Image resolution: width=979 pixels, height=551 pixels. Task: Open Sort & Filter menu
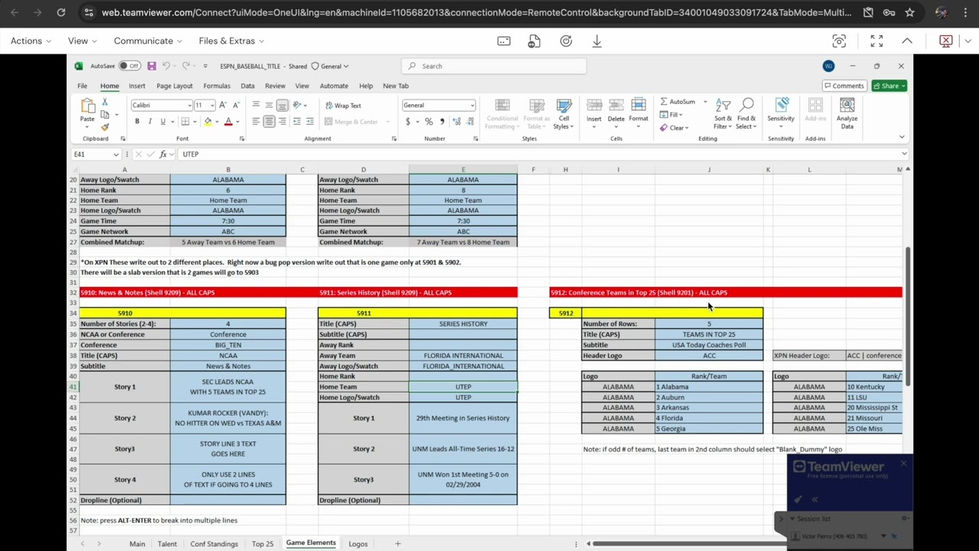723,114
